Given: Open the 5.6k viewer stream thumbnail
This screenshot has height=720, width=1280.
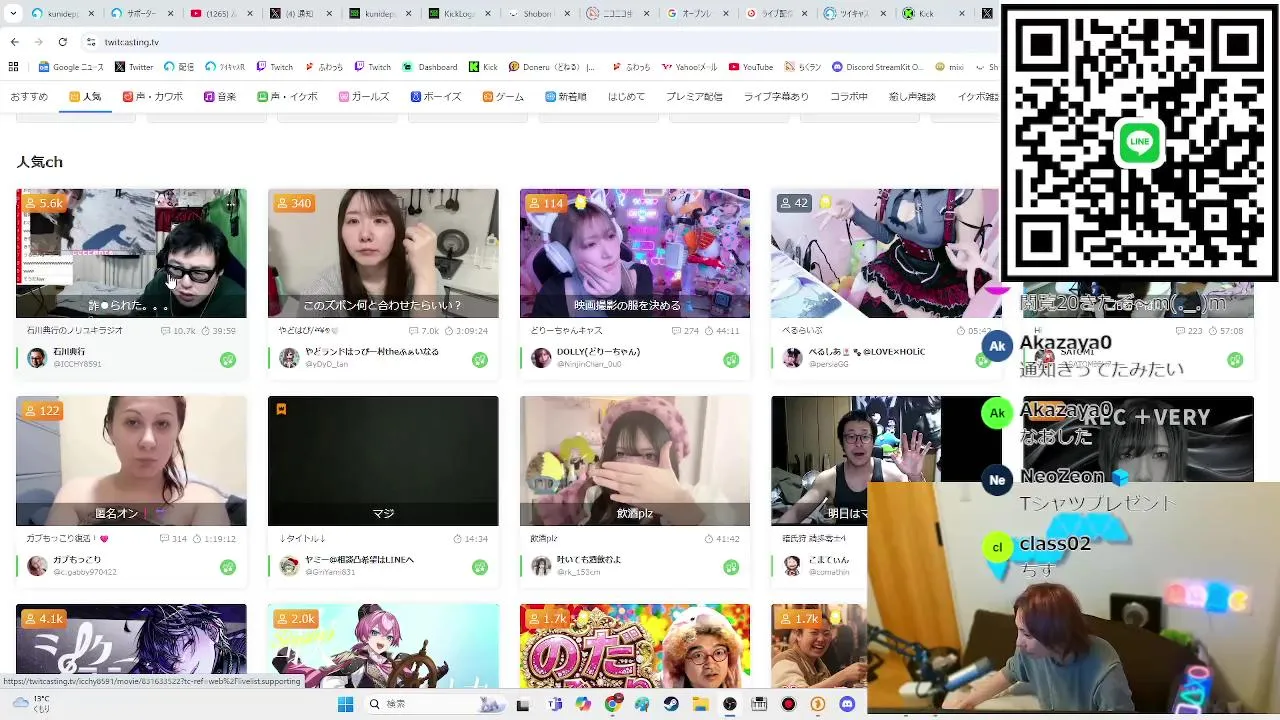Looking at the screenshot, I should pos(131,253).
